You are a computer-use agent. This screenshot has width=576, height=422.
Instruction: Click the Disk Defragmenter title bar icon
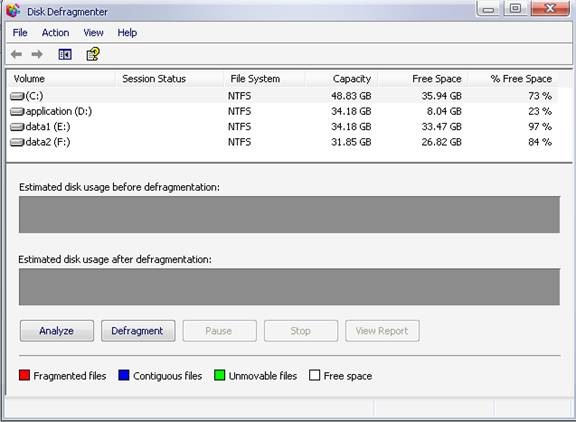coord(13,10)
